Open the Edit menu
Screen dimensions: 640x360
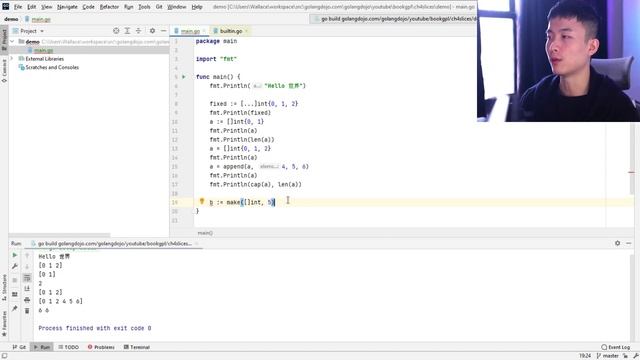[x=31, y=7]
